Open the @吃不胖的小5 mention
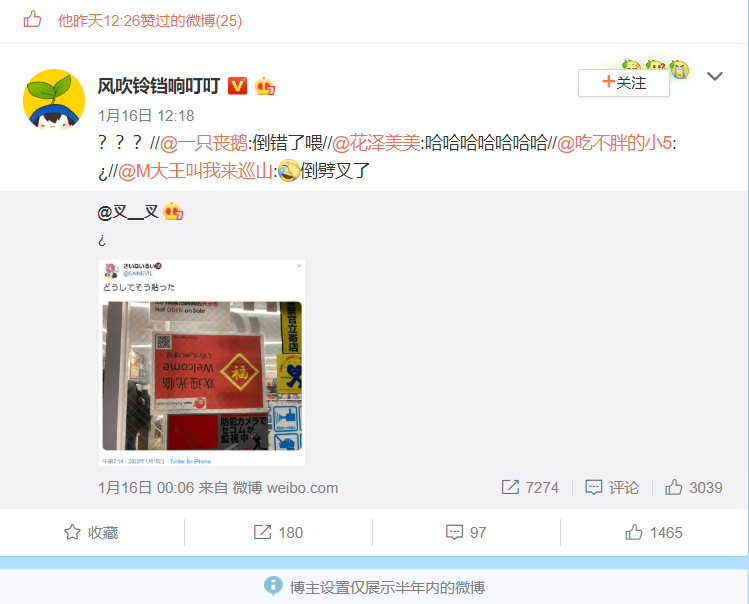The height and width of the screenshot is (604, 749). [615, 143]
